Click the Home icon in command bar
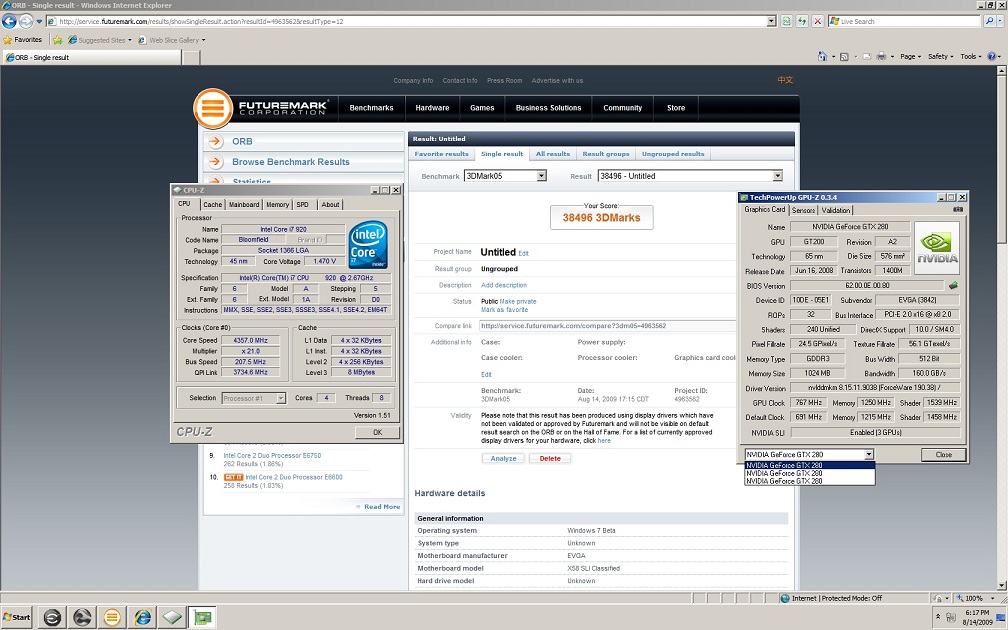The height and width of the screenshot is (630, 1008). click(x=822, y=57)
